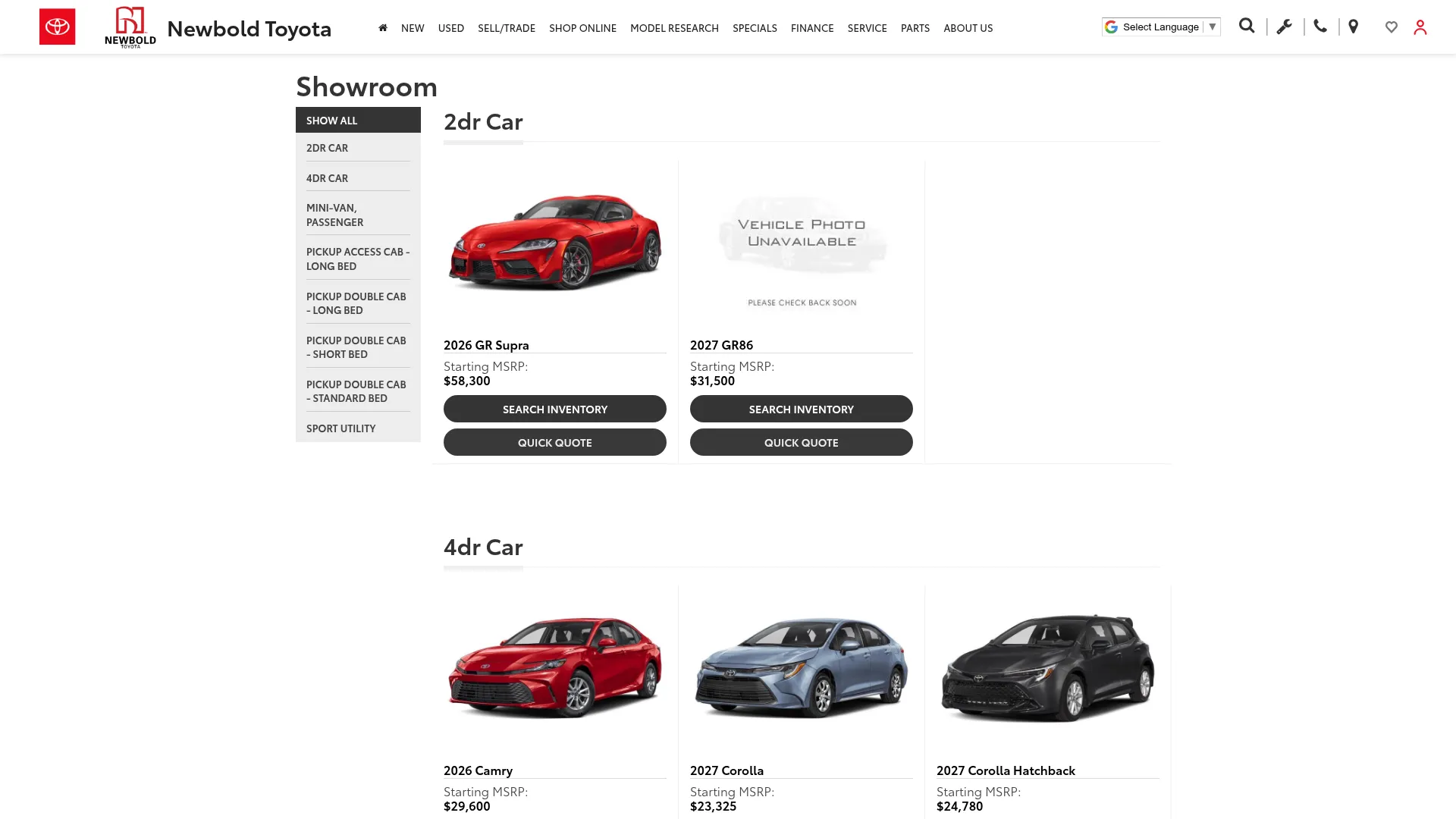Open the Select Language dropdown
Screen dimensions: 1456x819
[x=1161, y=27]
